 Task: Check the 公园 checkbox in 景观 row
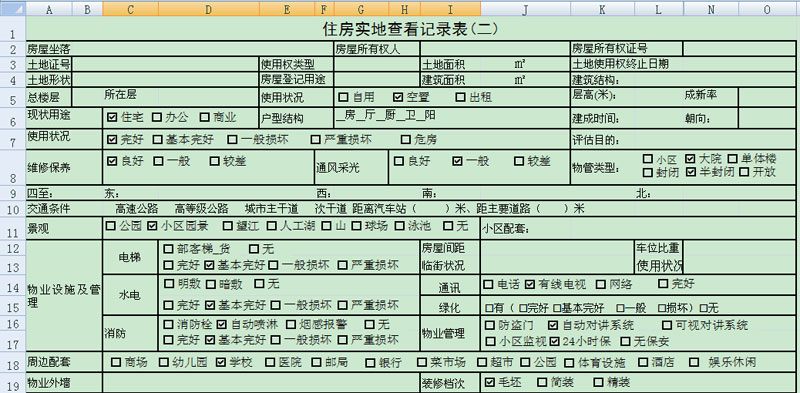pyautogui.click(x=110, y=225)
